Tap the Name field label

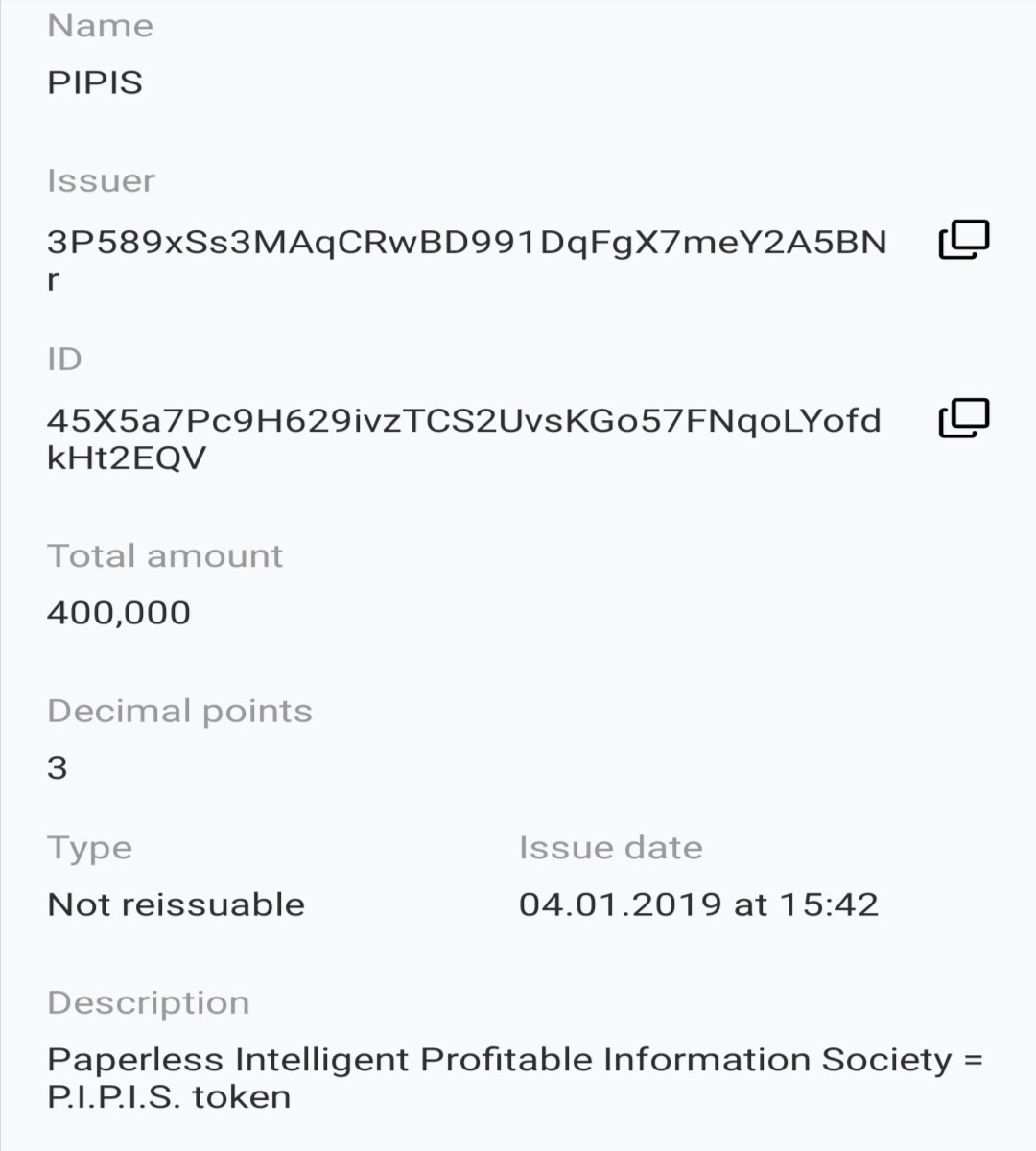(101, 26)
